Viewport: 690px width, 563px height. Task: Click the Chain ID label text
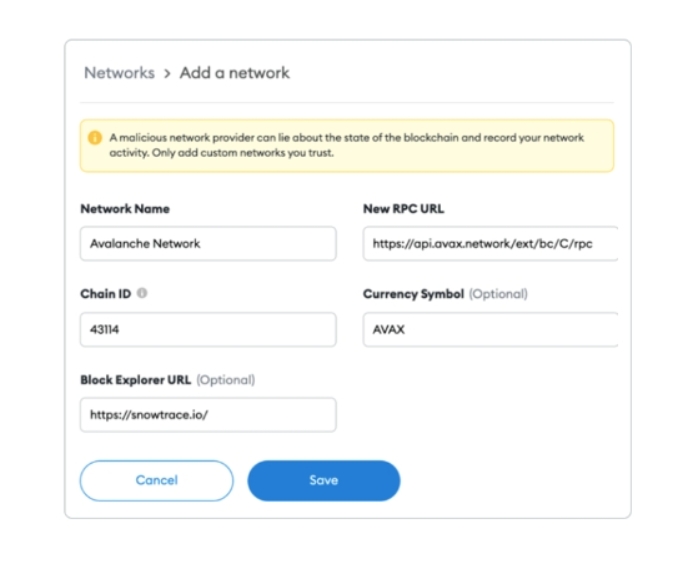pos(106,294)
